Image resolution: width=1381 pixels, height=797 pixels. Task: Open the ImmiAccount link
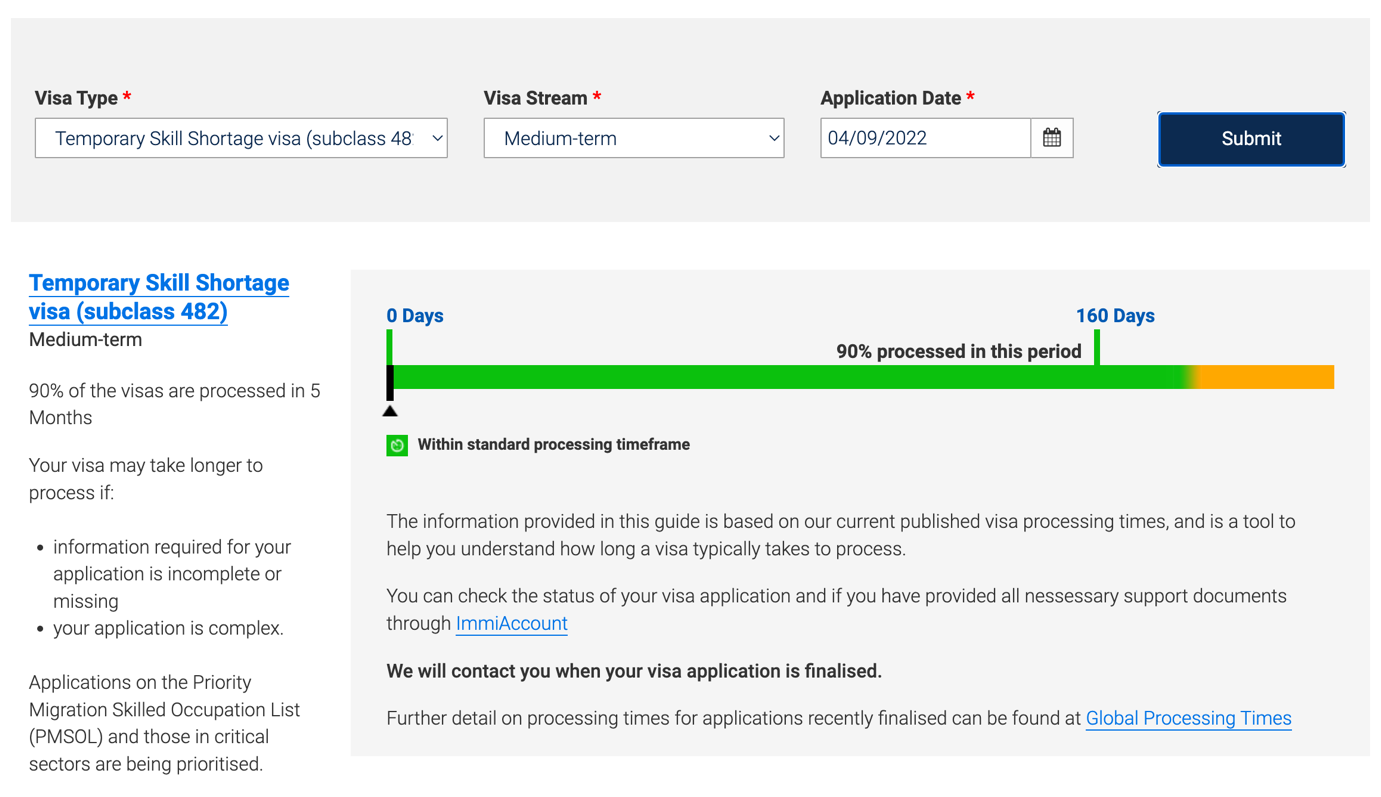tap(511, 623)
